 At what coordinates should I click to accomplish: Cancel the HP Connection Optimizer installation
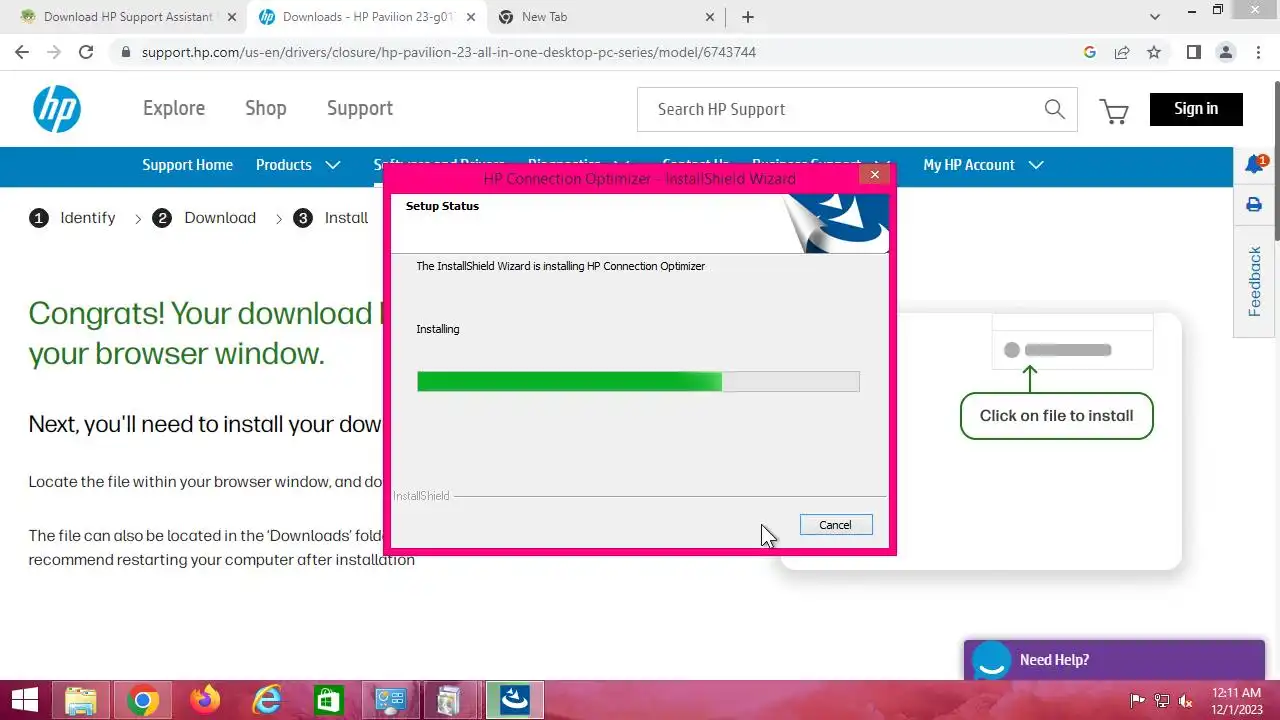836,525
